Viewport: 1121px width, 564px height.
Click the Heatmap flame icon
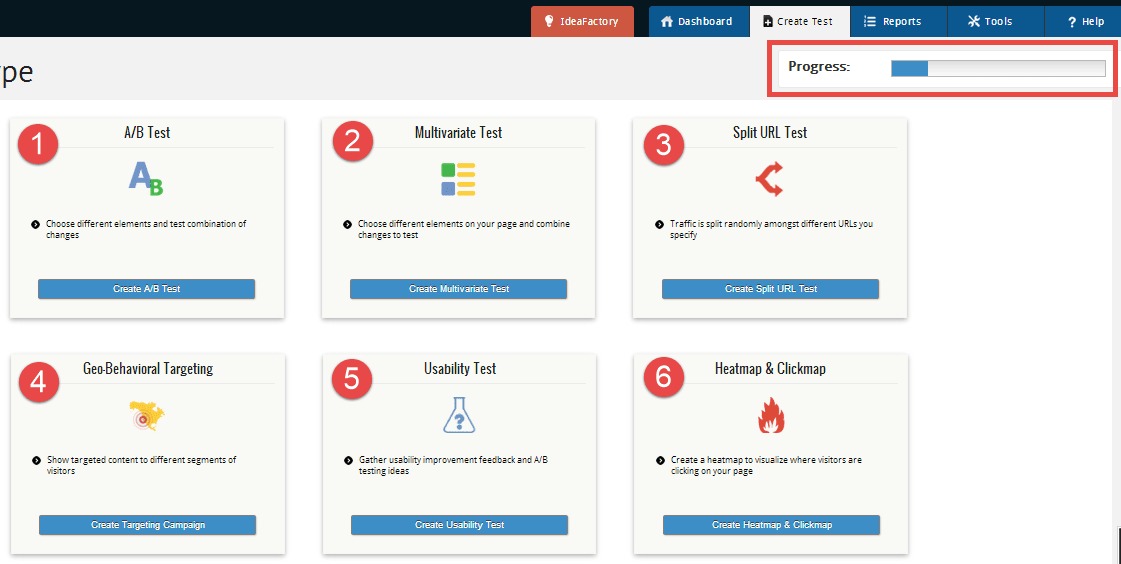pos(771,415)
